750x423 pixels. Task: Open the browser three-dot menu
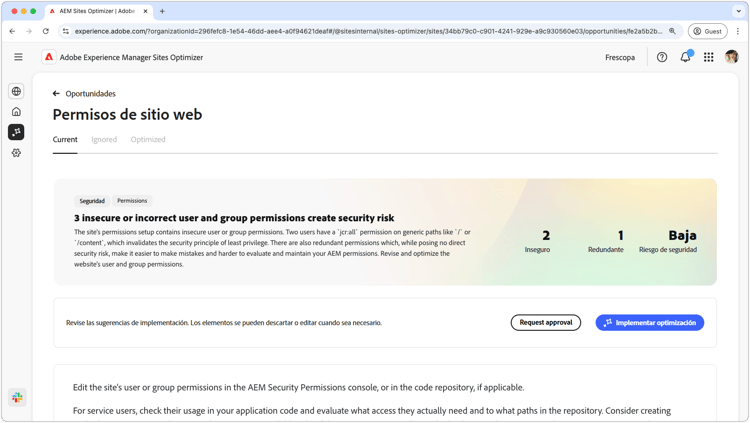(x=738, y=31)
